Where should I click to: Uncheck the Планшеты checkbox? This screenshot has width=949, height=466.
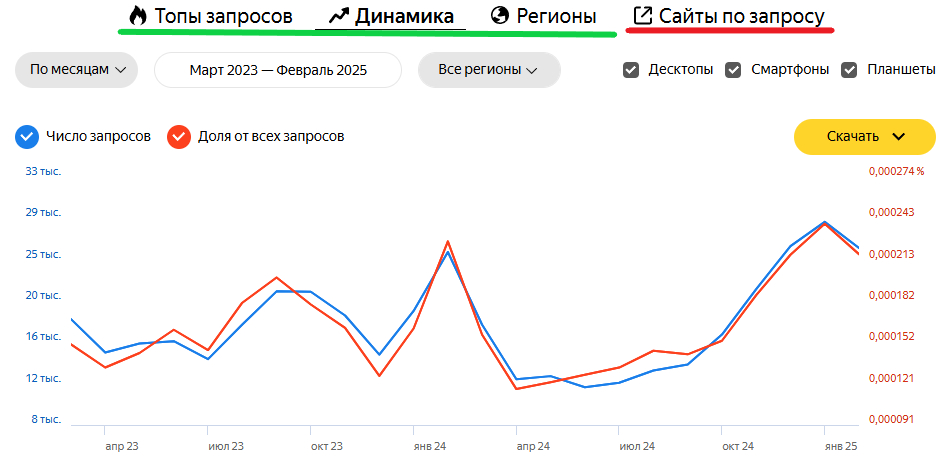click(850, 70)
